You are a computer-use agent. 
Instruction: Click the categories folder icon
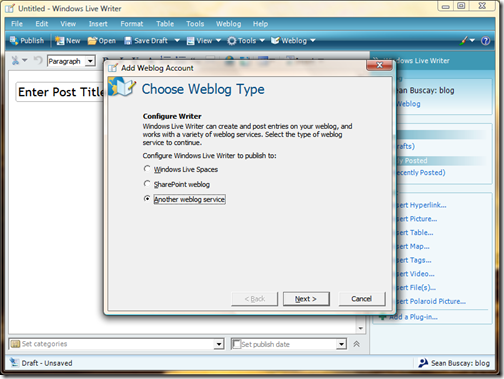click(x=15, y=344)
